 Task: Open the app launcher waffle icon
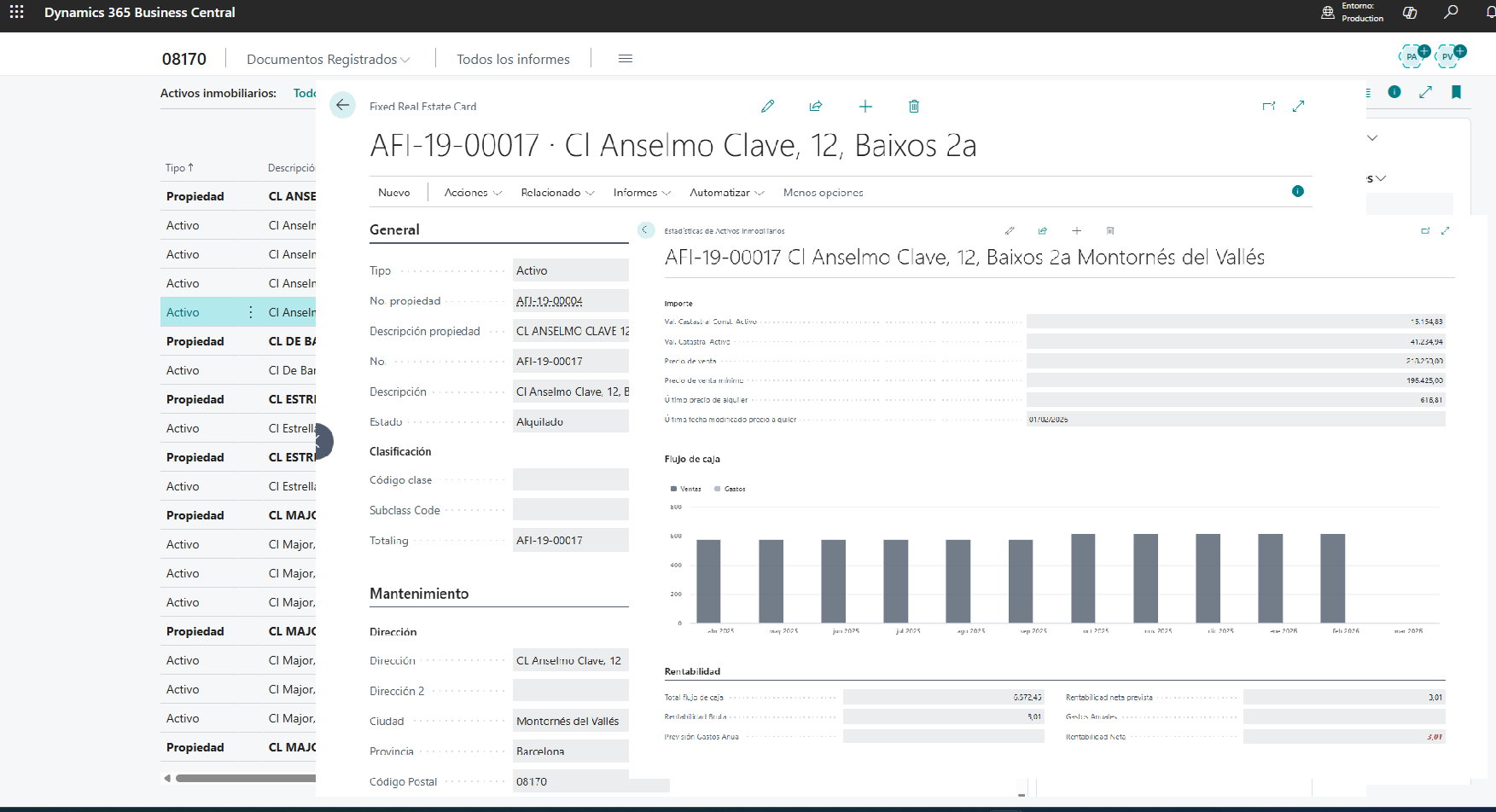click(16, 12)
